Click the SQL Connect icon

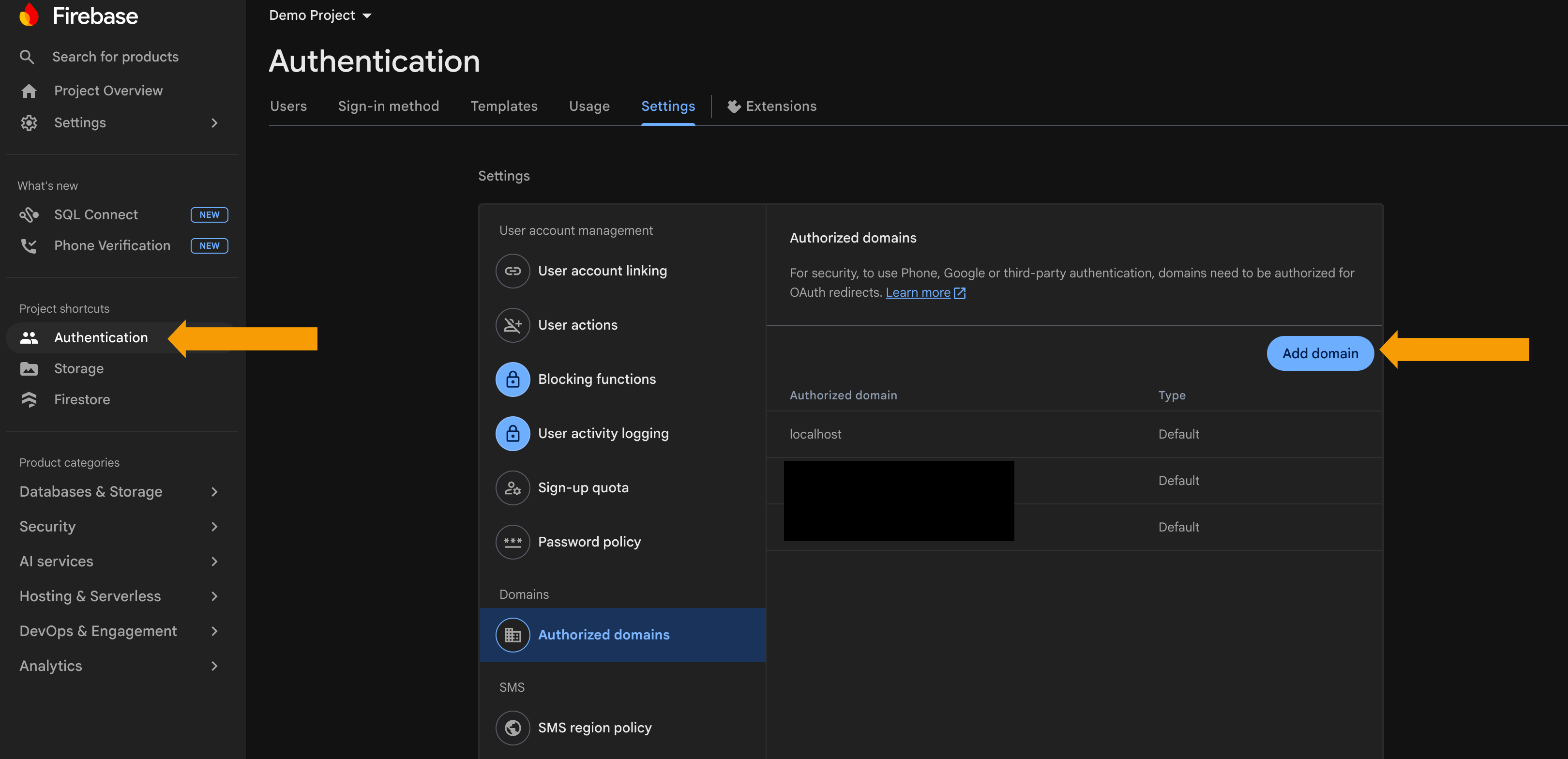tap(29, 215)
